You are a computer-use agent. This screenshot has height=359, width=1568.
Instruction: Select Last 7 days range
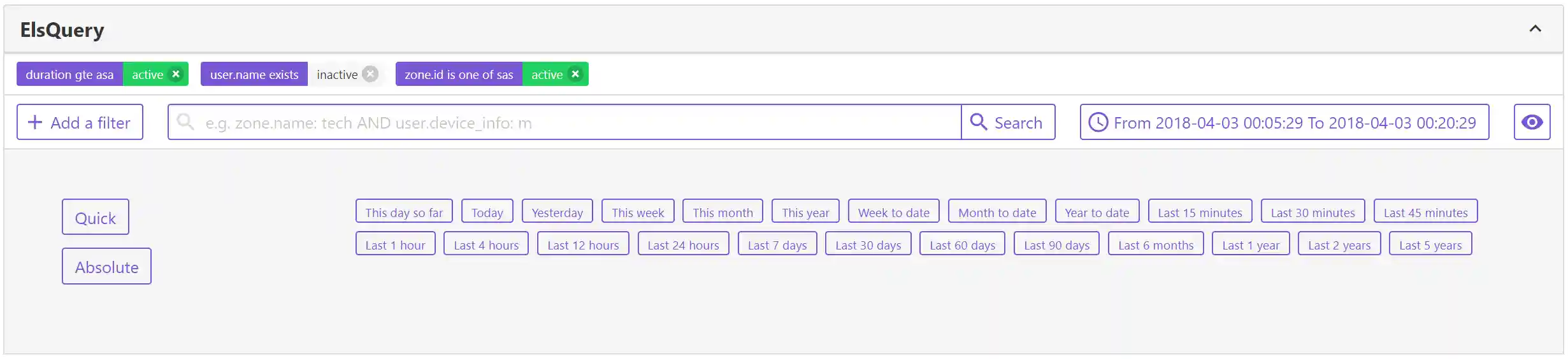(777, 244)
